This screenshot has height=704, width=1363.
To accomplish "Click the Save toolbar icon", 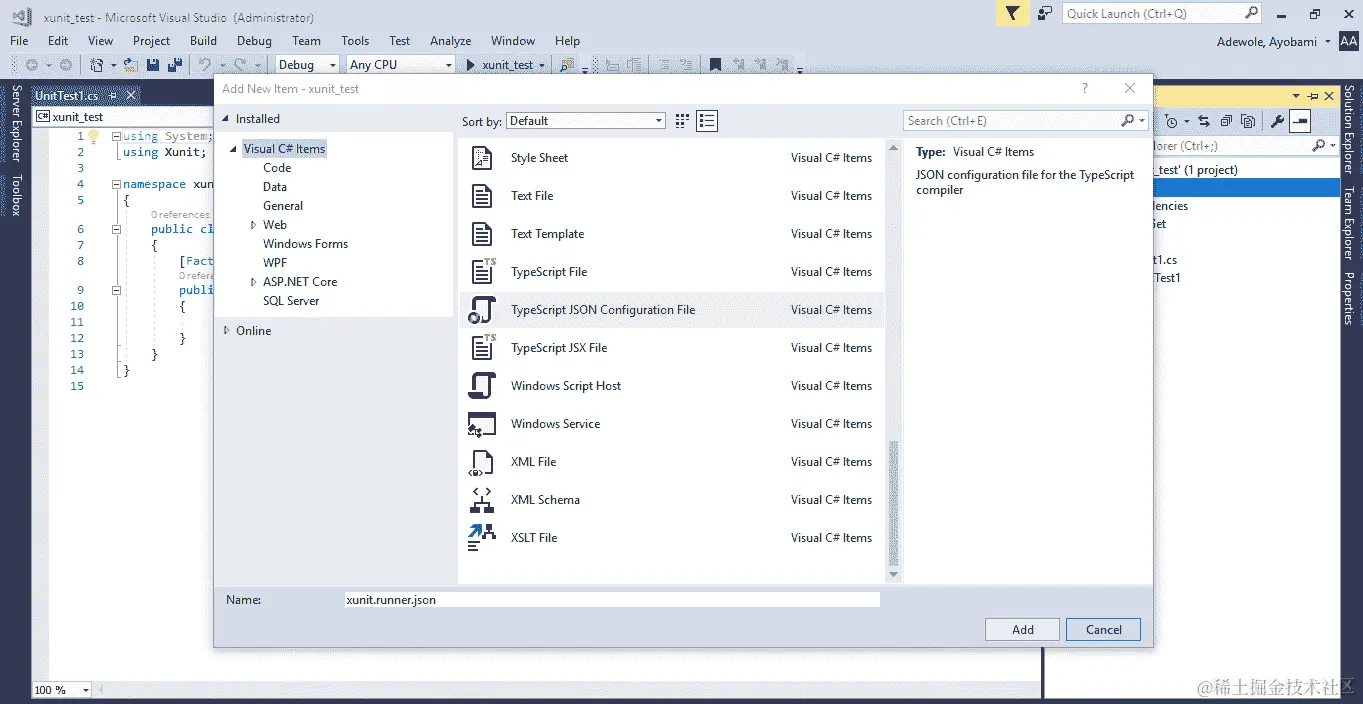I will tap(153, 65).
